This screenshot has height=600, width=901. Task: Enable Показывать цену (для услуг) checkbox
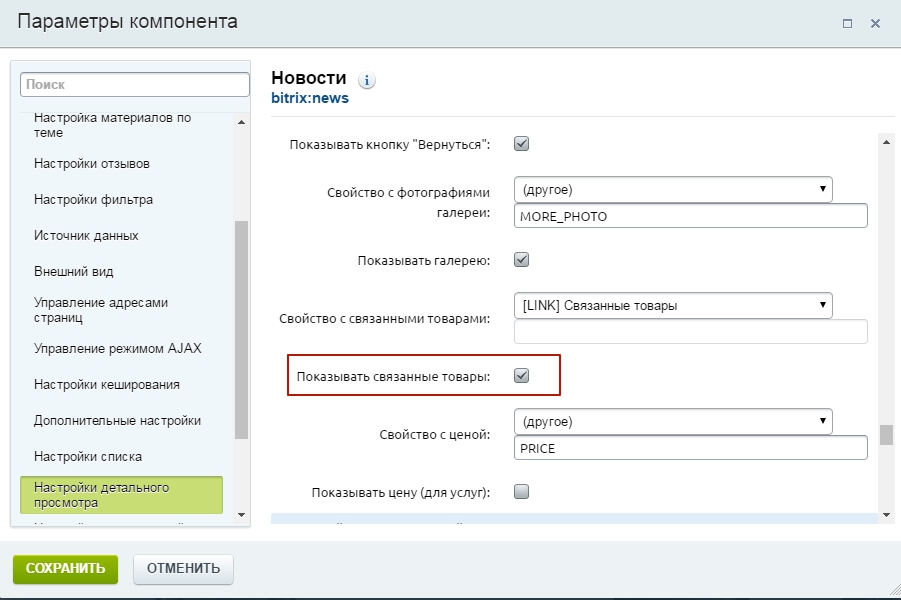coord(521,492)
